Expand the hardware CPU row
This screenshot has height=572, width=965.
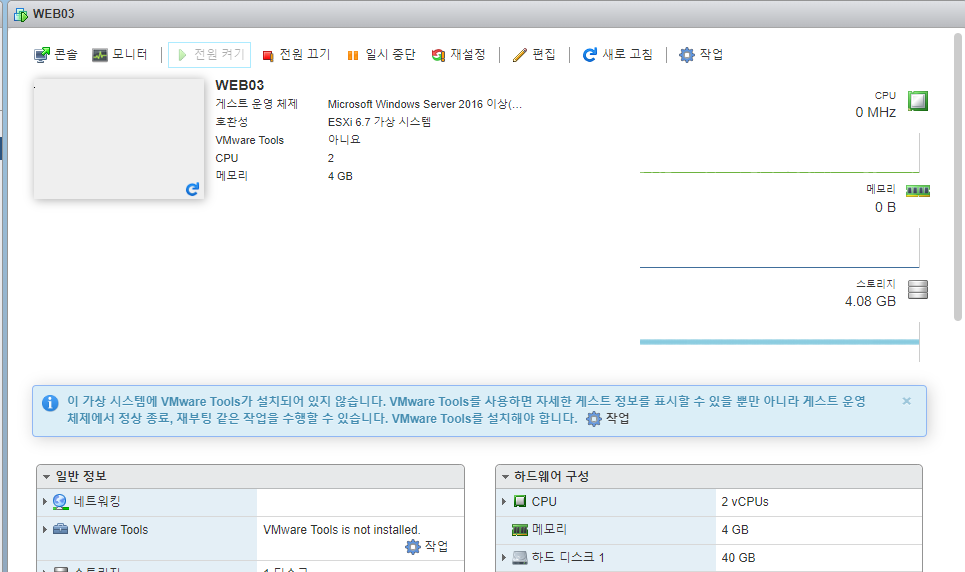[504, 502]
